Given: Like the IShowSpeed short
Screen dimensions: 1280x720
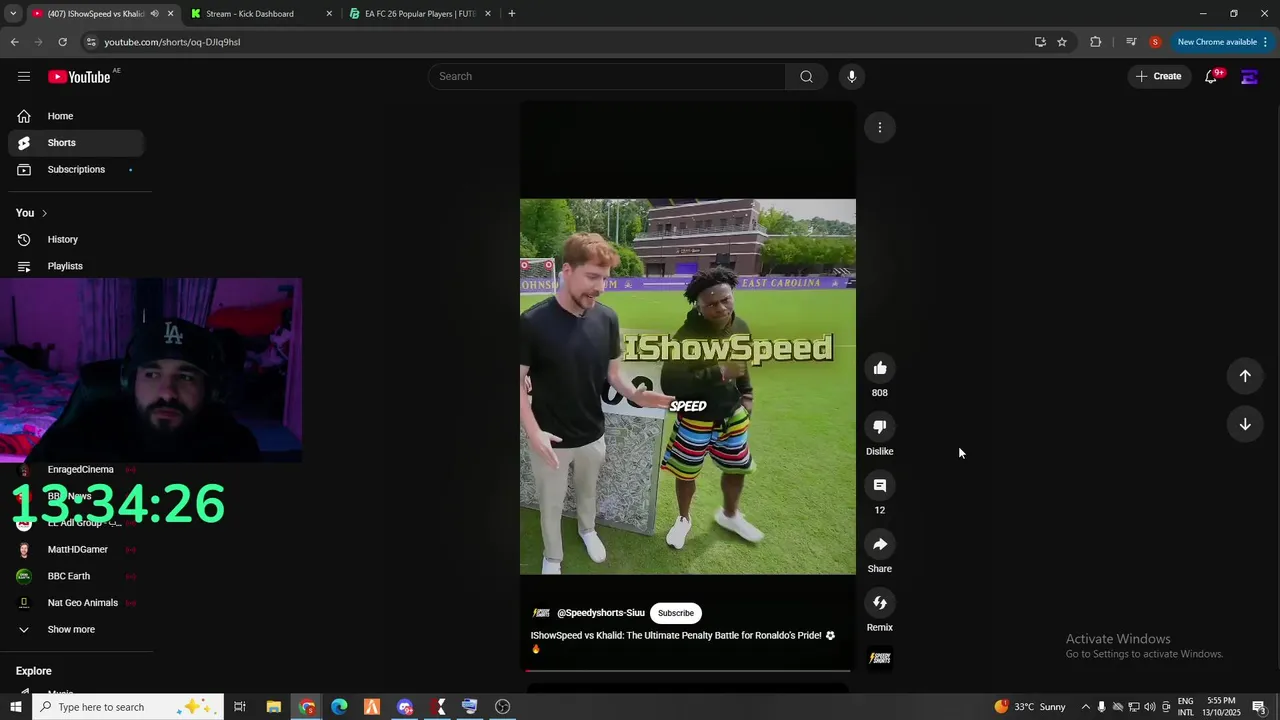Looking at the screenshot, I should click(880, 368).
